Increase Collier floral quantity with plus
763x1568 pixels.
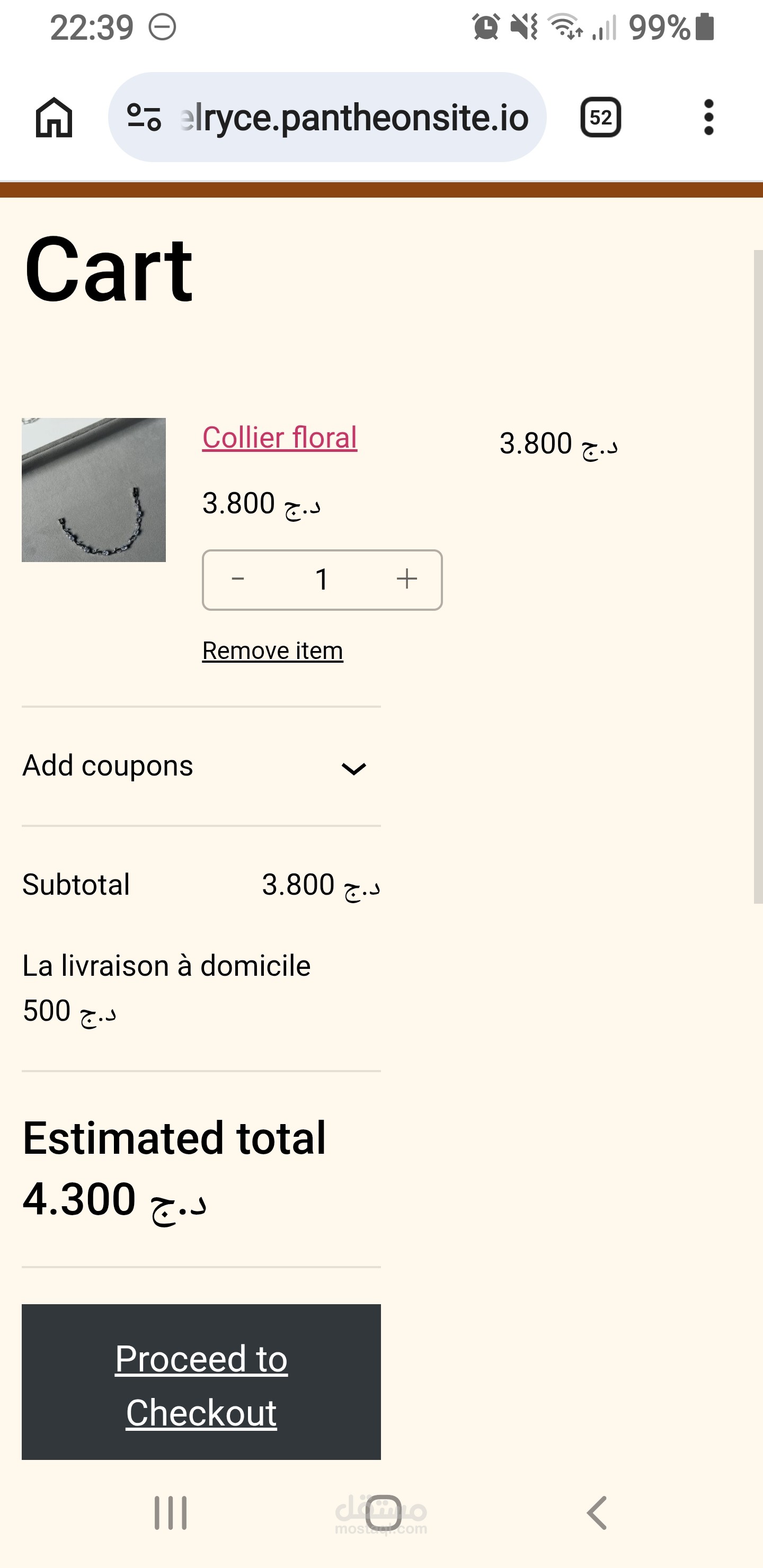click(x=407, y=580)
